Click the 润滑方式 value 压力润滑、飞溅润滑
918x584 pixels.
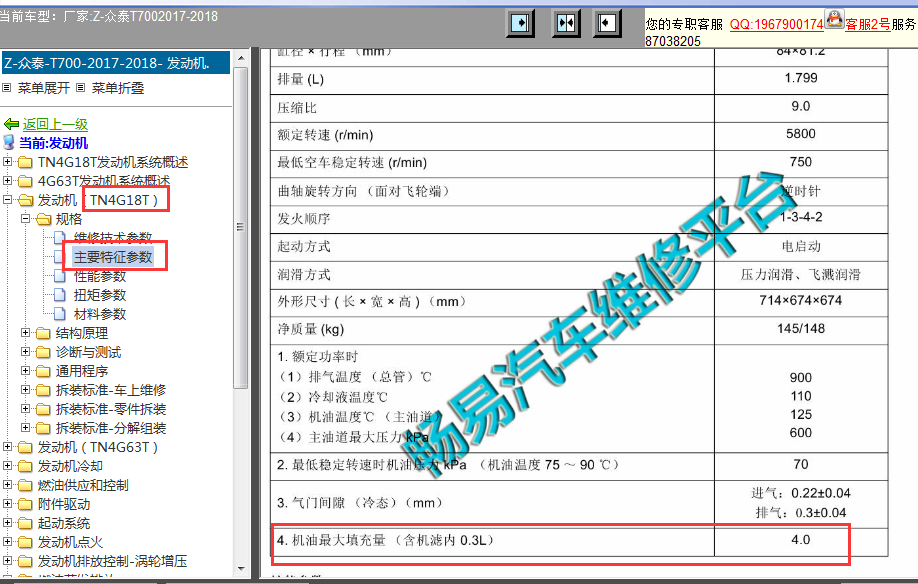[x=800, y=274]
